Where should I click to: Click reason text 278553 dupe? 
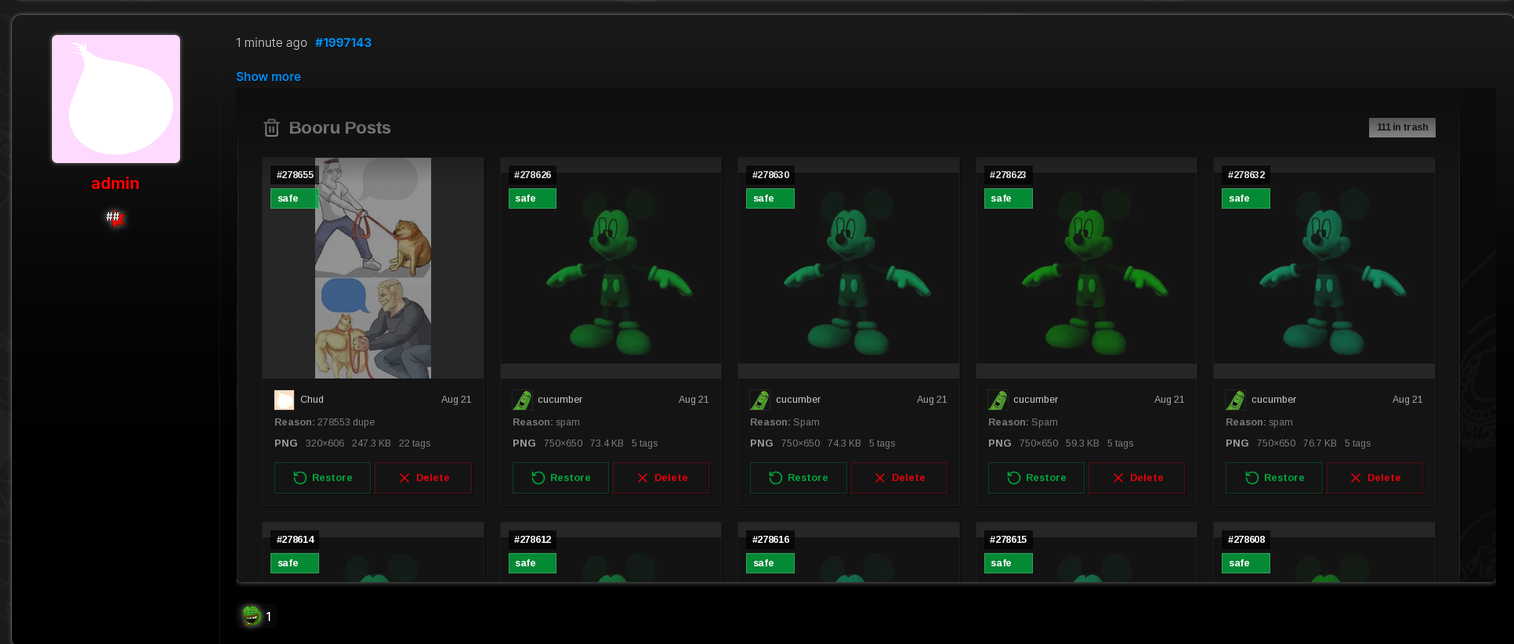pyautogui.click(x=346, y=422)
